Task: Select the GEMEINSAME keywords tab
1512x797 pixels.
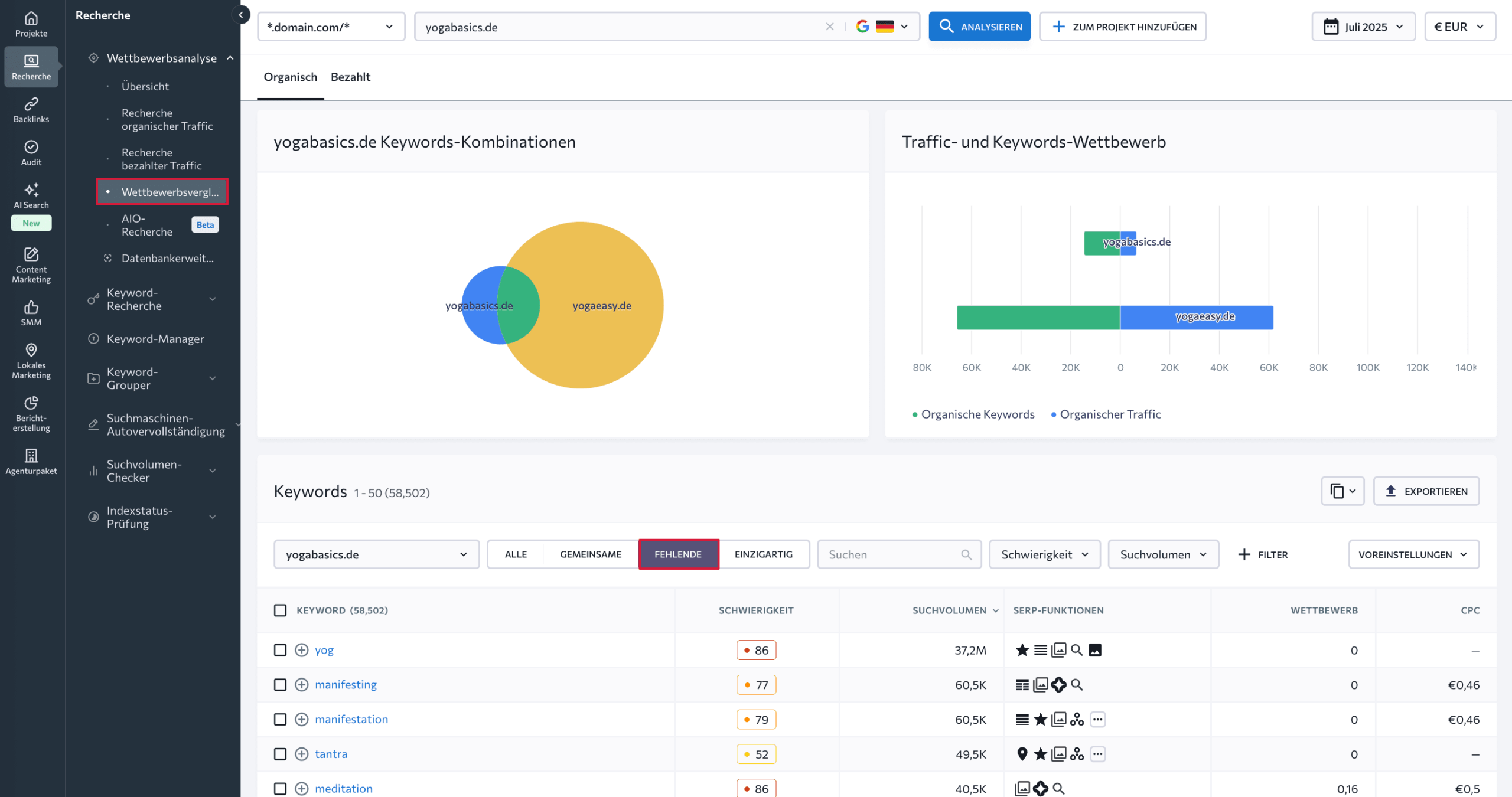Action: (591, 554)
